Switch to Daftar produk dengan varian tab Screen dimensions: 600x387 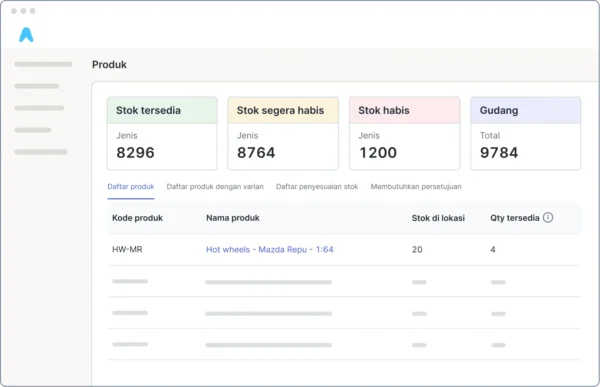point(215,187)
